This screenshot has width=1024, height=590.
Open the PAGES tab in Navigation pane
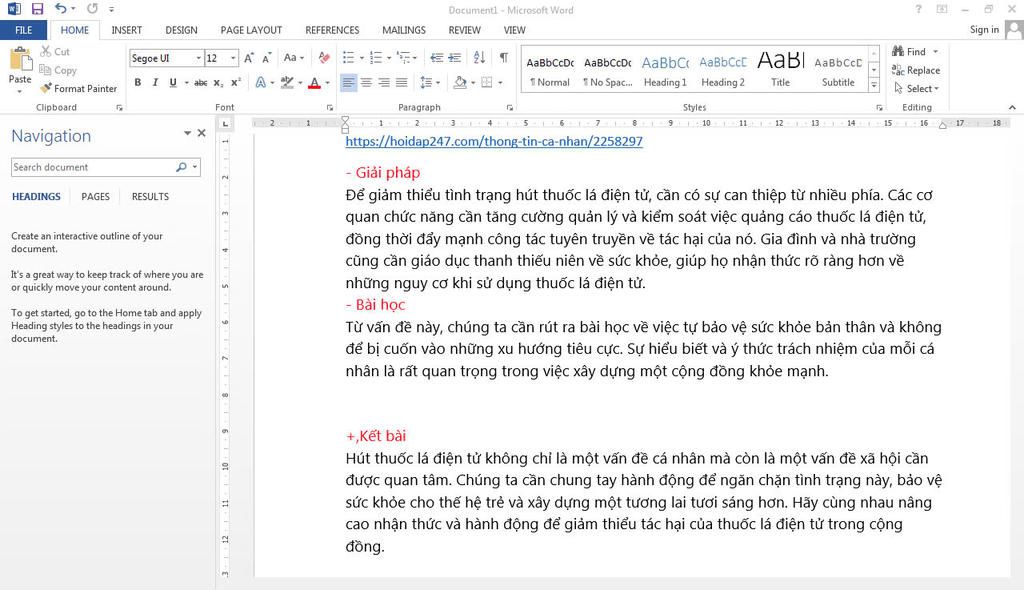click(x=95, y=197)
